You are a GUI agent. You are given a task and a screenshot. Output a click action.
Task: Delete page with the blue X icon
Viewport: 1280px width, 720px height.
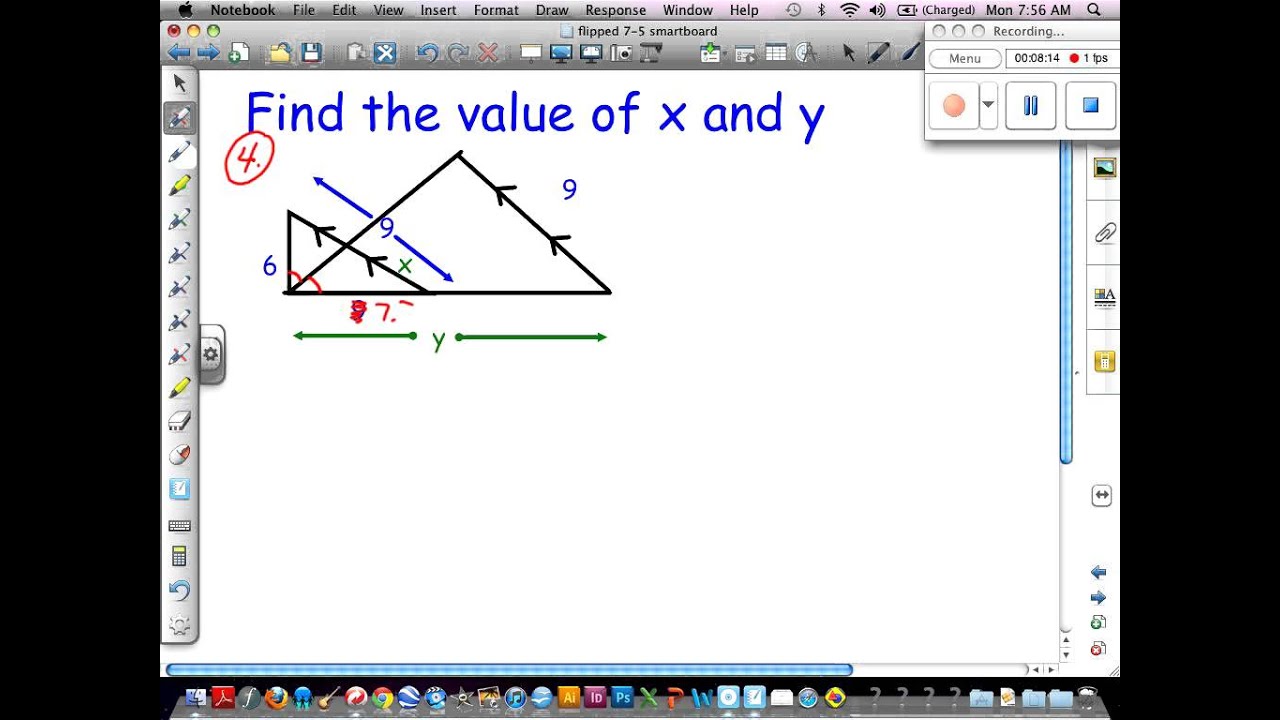pos(385,53)
